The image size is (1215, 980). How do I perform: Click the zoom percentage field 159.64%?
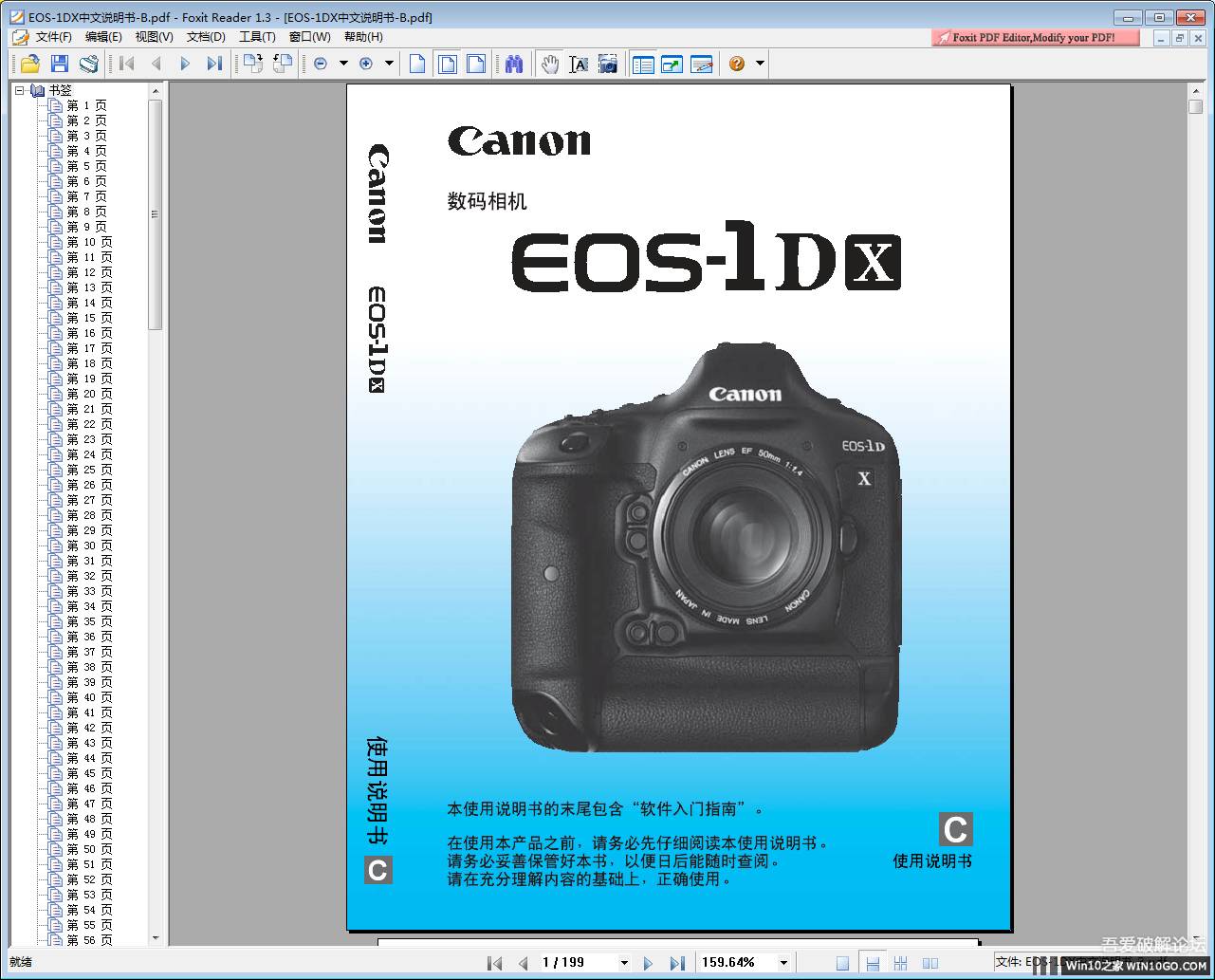pos(737,962)
